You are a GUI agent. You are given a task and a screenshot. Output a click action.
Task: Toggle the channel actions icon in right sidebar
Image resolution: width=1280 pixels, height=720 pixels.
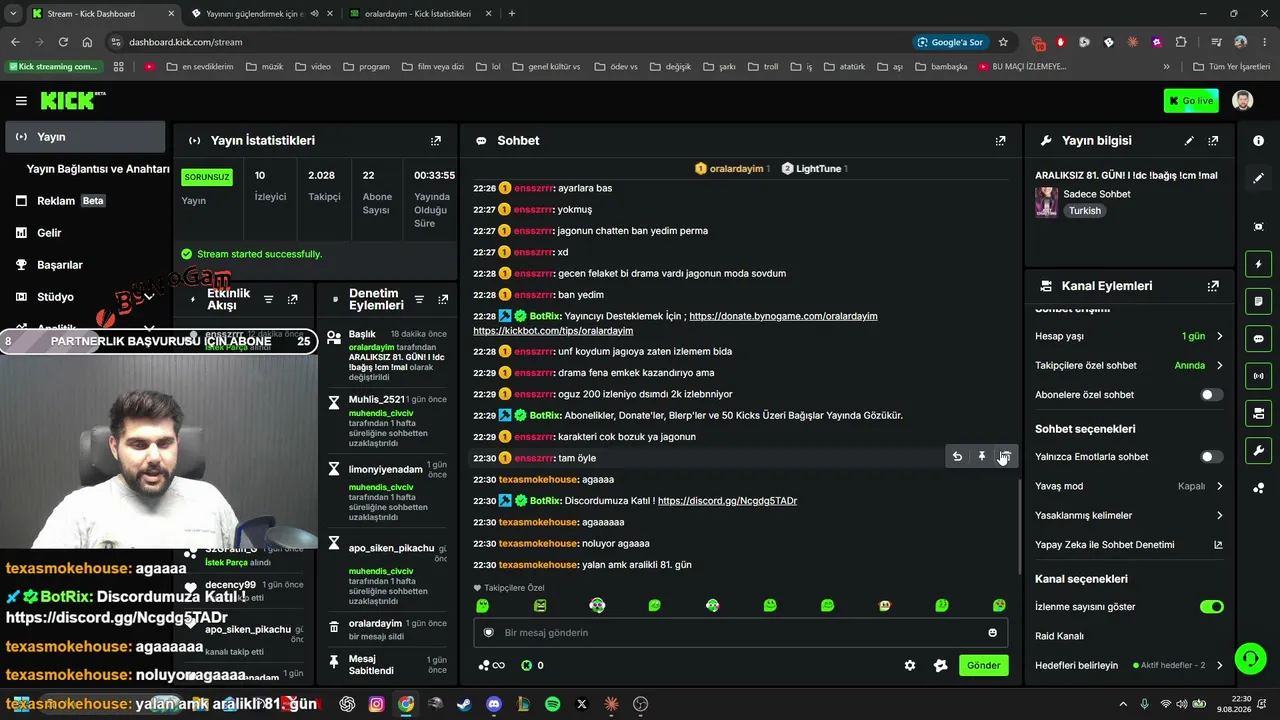point(1258,413)
